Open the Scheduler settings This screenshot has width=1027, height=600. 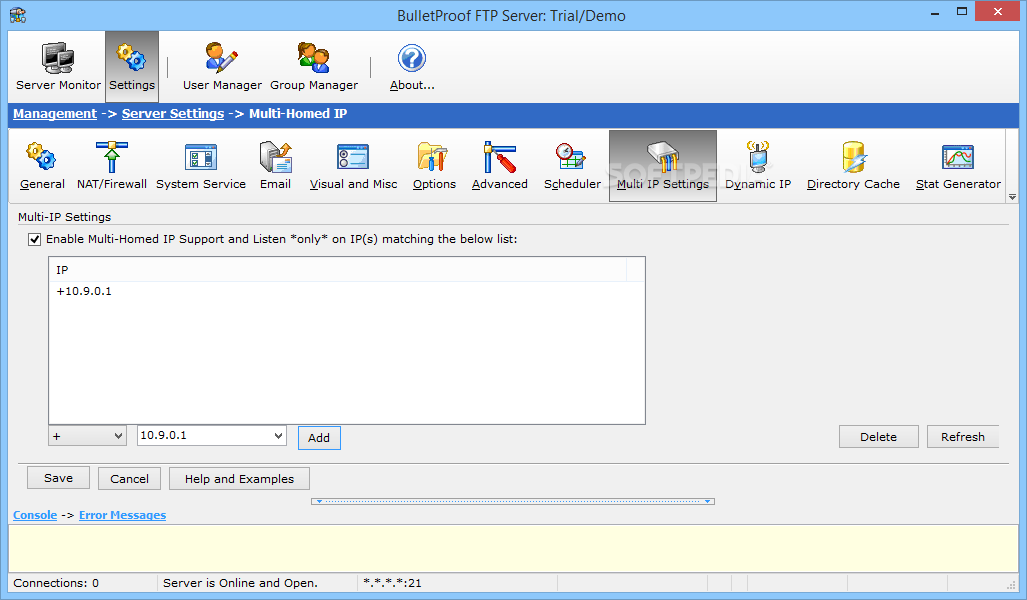[572, 166]
